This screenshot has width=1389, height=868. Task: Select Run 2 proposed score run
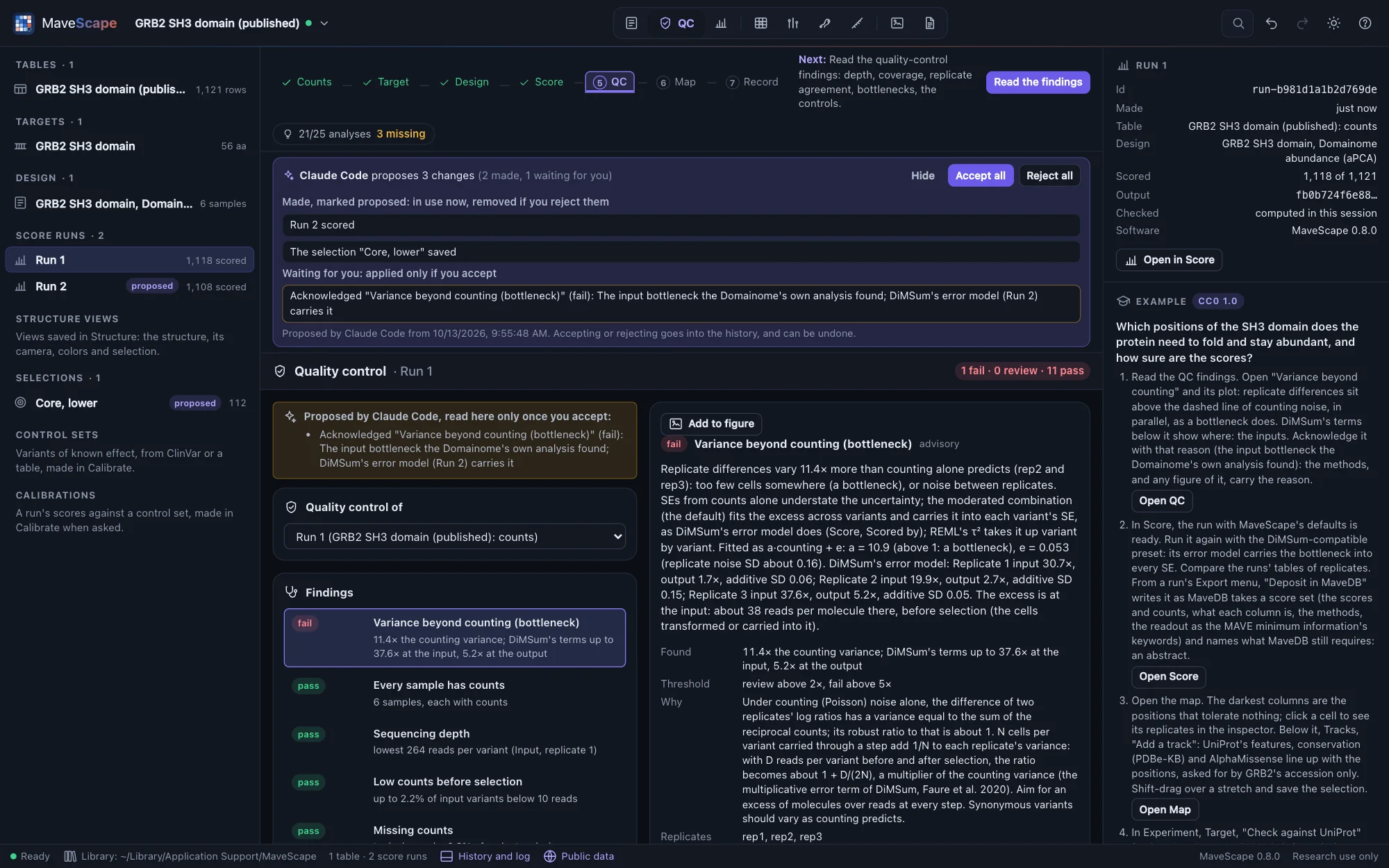pos(130,286)
